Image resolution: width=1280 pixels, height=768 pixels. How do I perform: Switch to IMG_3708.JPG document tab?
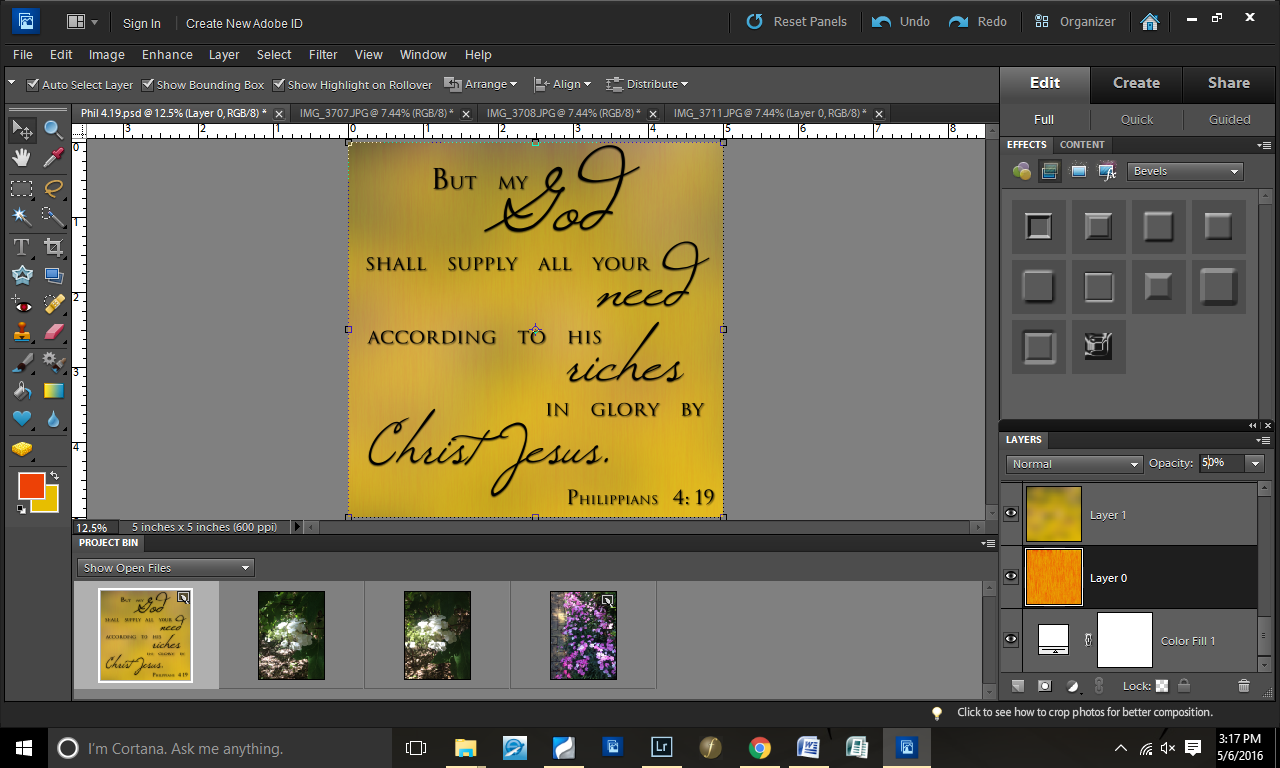564,113
